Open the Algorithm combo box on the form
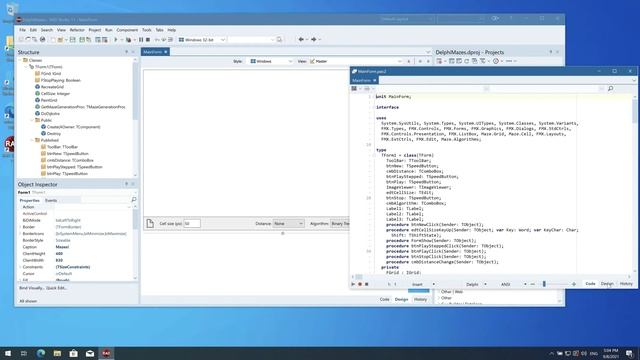This screenshot has height=360, width=640. [340, 224]
